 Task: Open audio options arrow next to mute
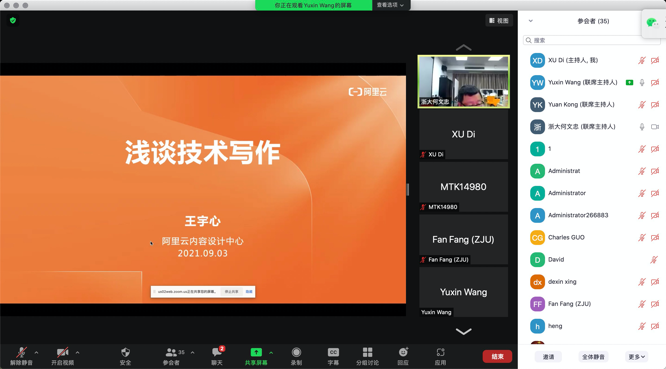point(37,352)
